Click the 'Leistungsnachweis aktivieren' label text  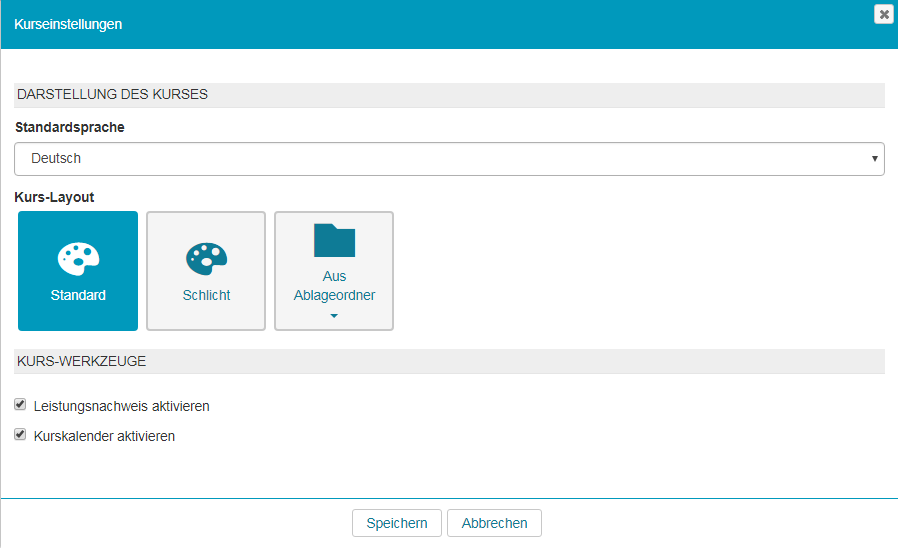coord(121,407)
